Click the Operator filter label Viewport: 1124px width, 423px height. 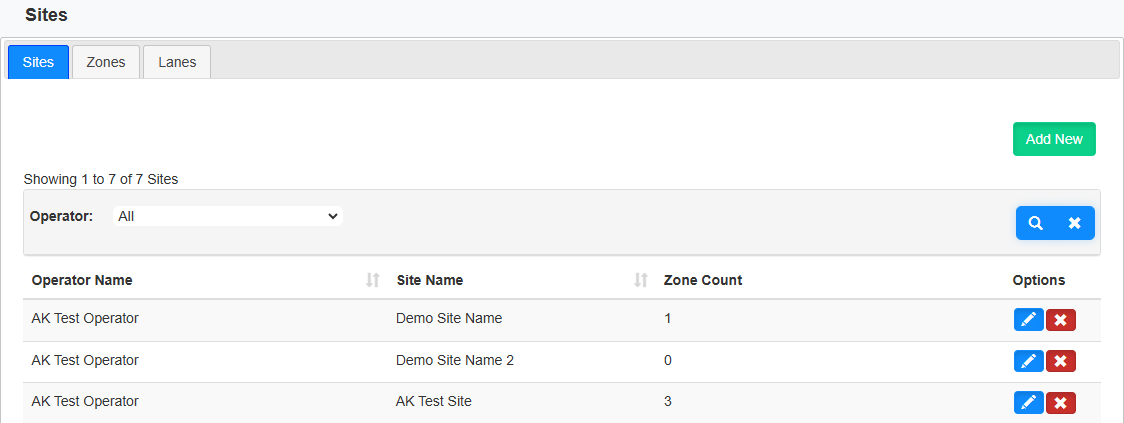(62, 216)
